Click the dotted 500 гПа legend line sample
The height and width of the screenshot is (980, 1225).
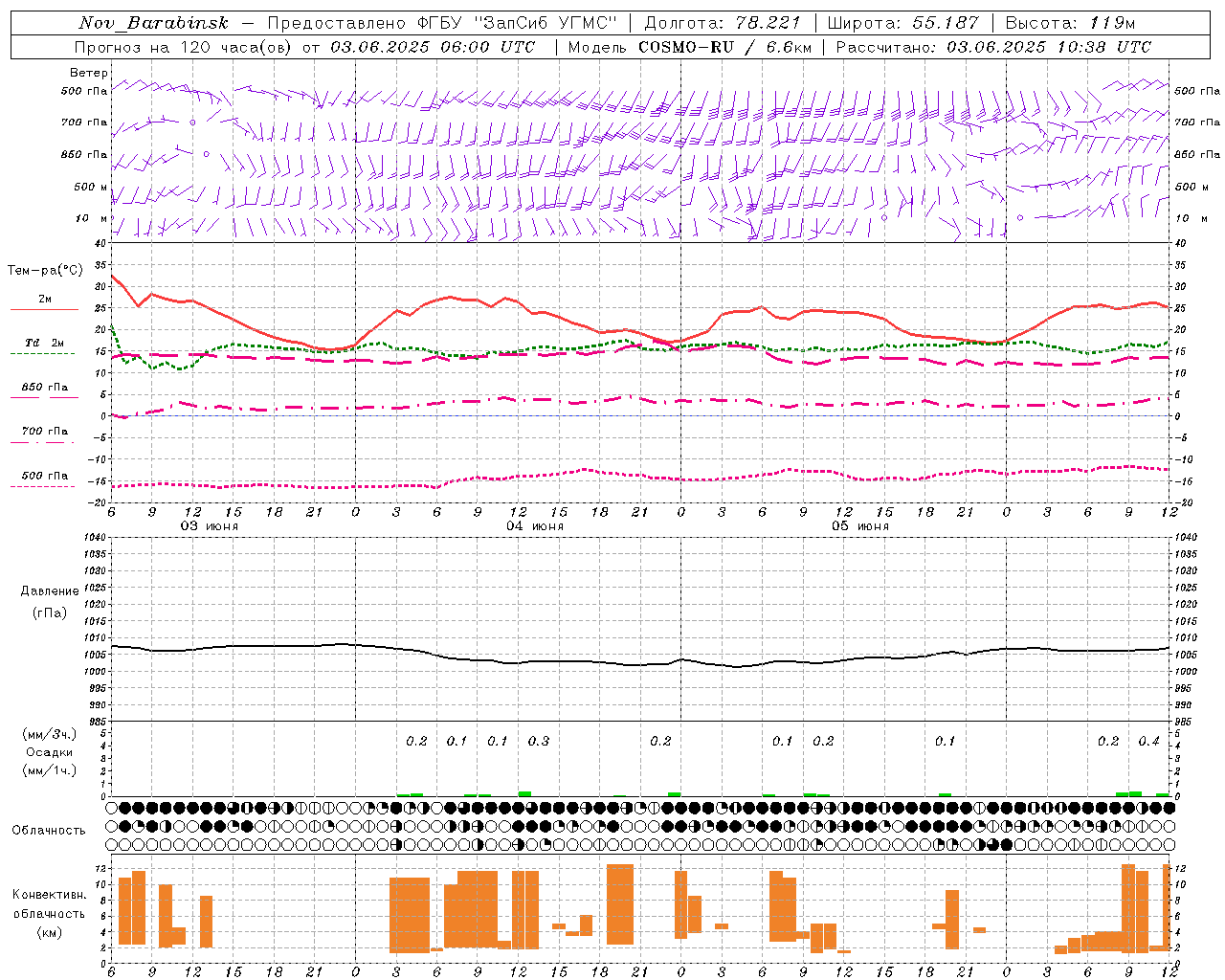coord(44,487)
